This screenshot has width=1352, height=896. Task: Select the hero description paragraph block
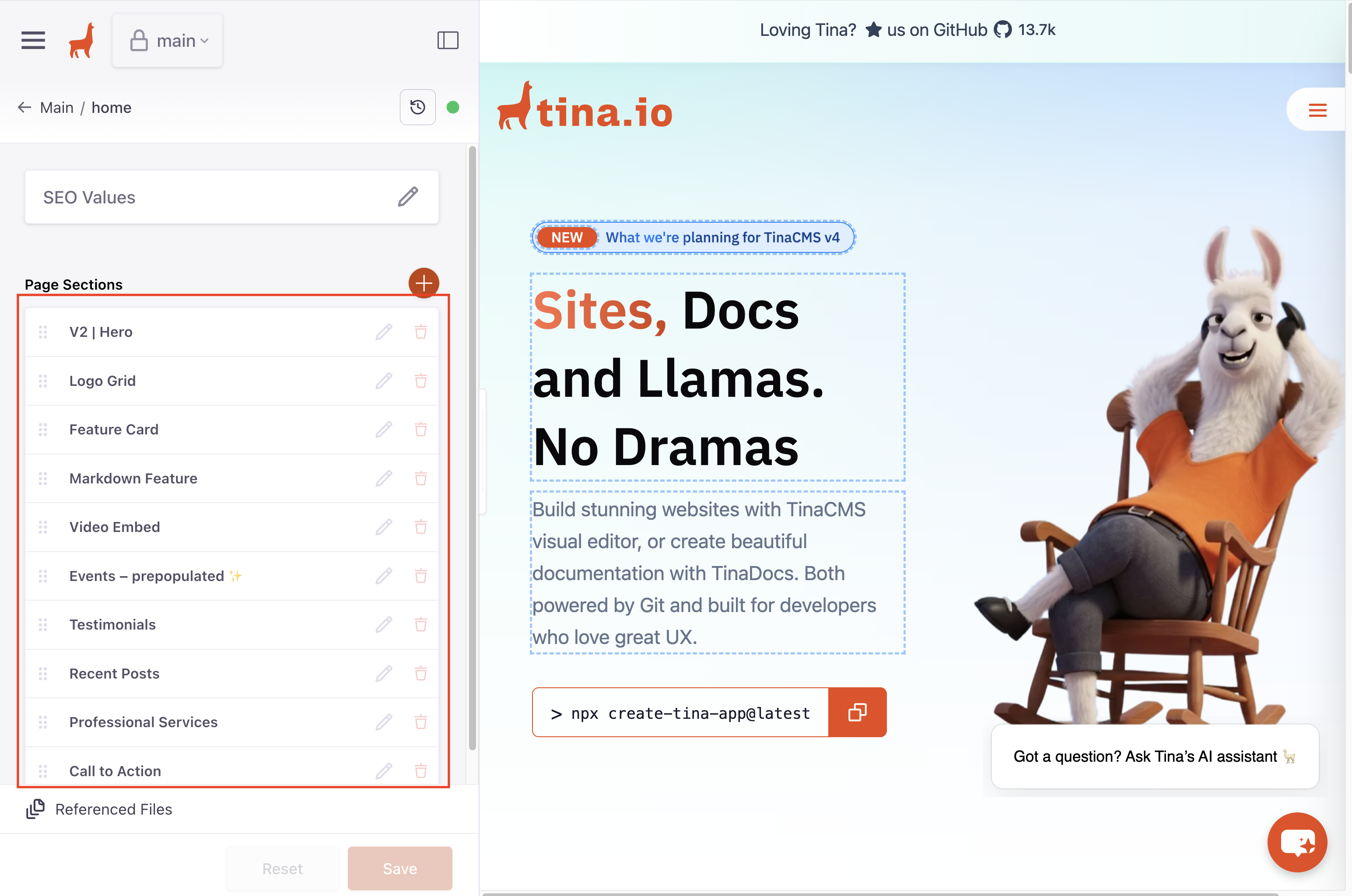pos(718,573)
